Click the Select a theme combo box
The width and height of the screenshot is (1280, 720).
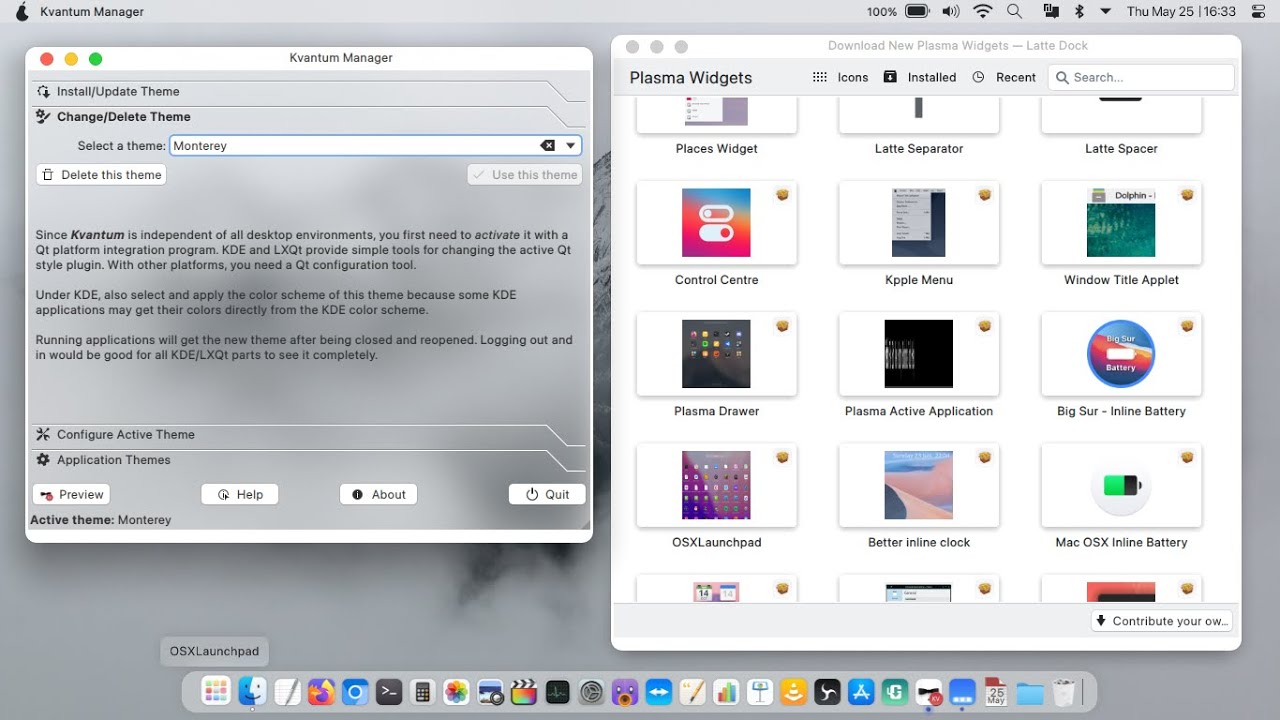[375, 146]
